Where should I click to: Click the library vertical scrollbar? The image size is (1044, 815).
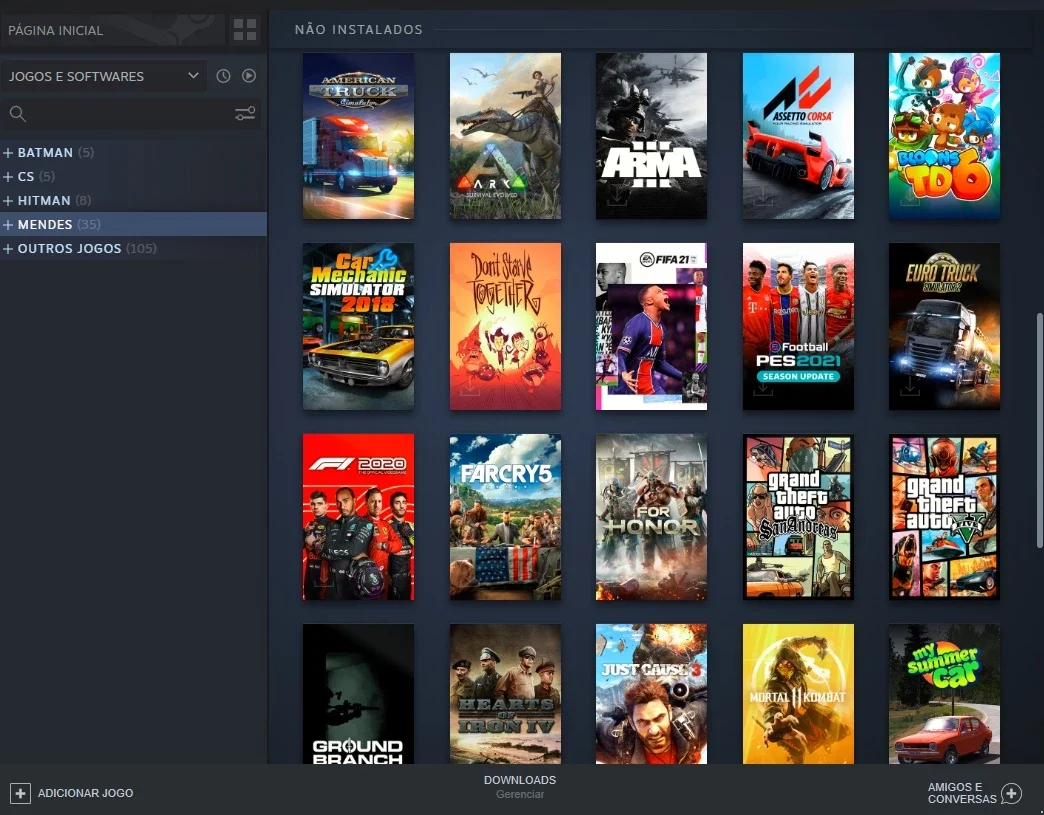click(1039, 431)
